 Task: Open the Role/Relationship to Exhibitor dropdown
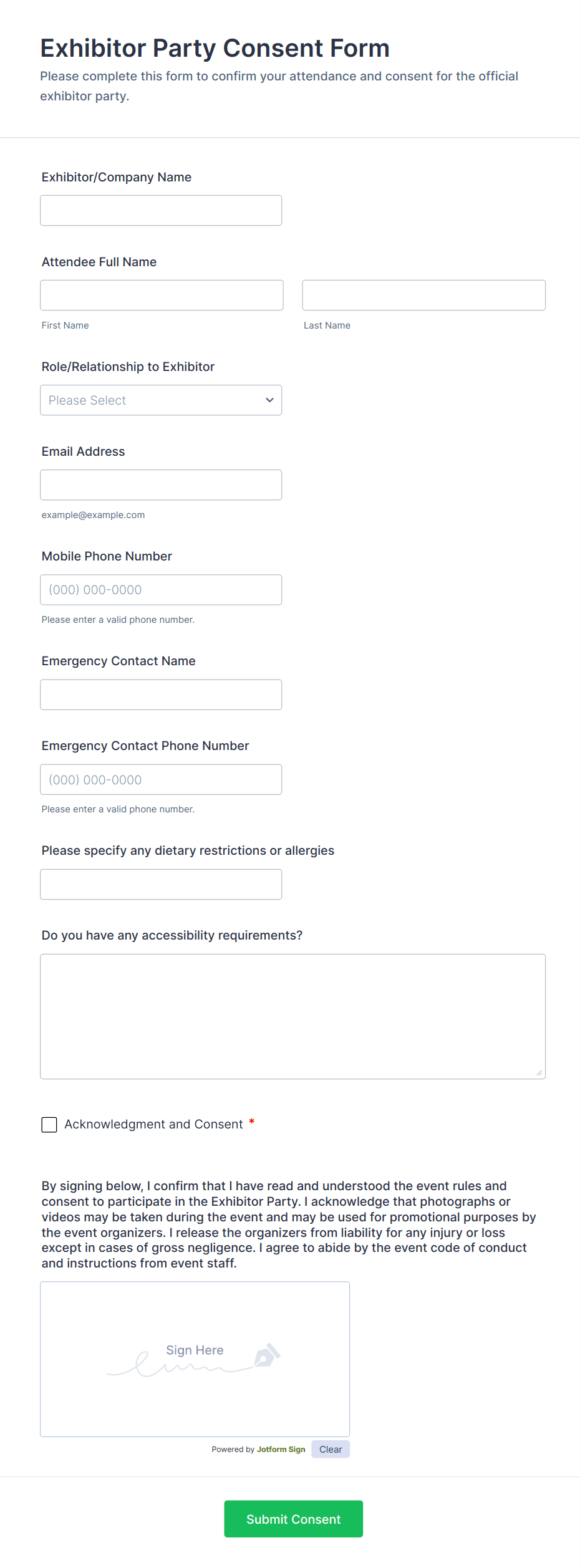[x=161, y=400]
